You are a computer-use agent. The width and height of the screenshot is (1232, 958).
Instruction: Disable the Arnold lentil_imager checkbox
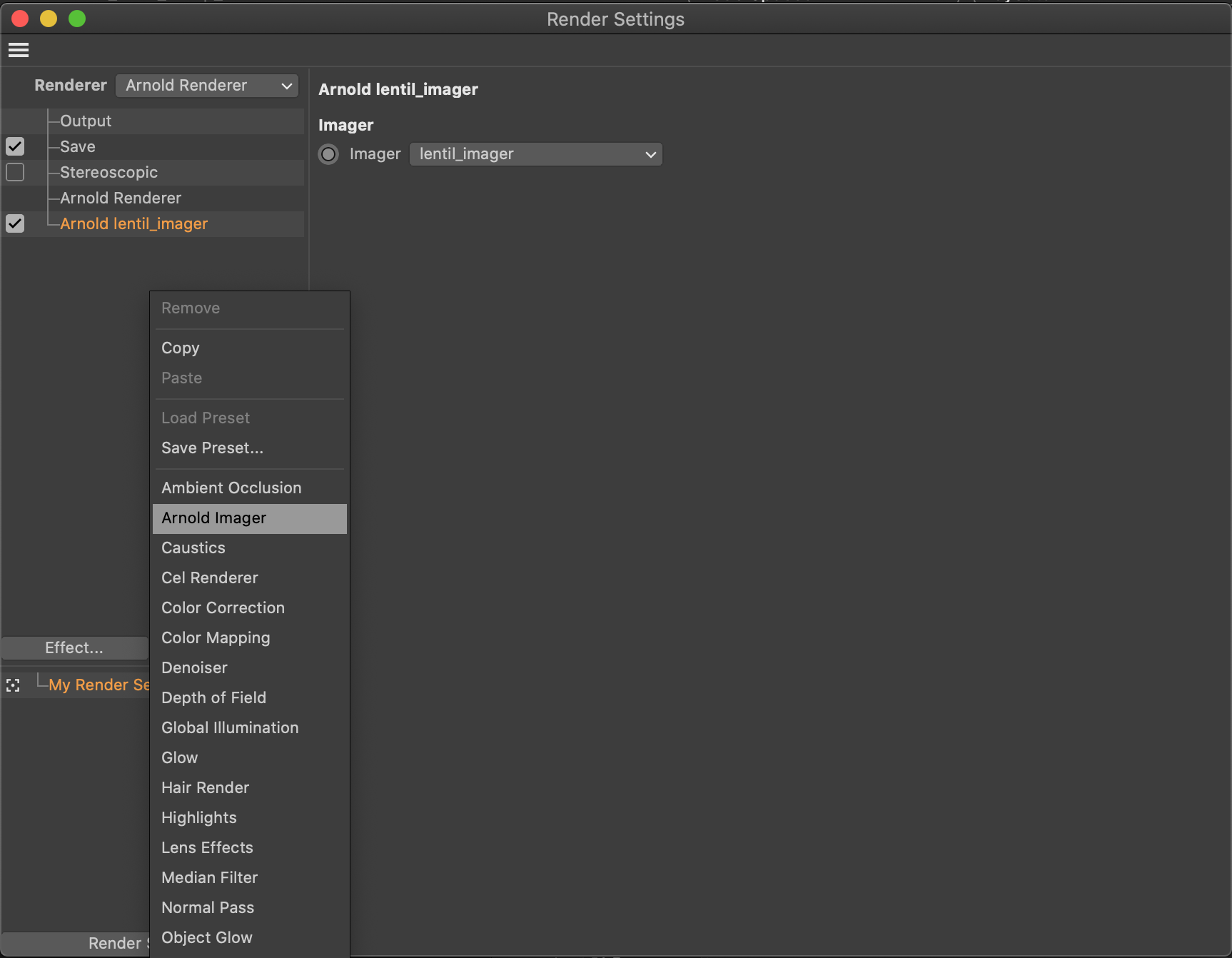(x=15, y=223)
